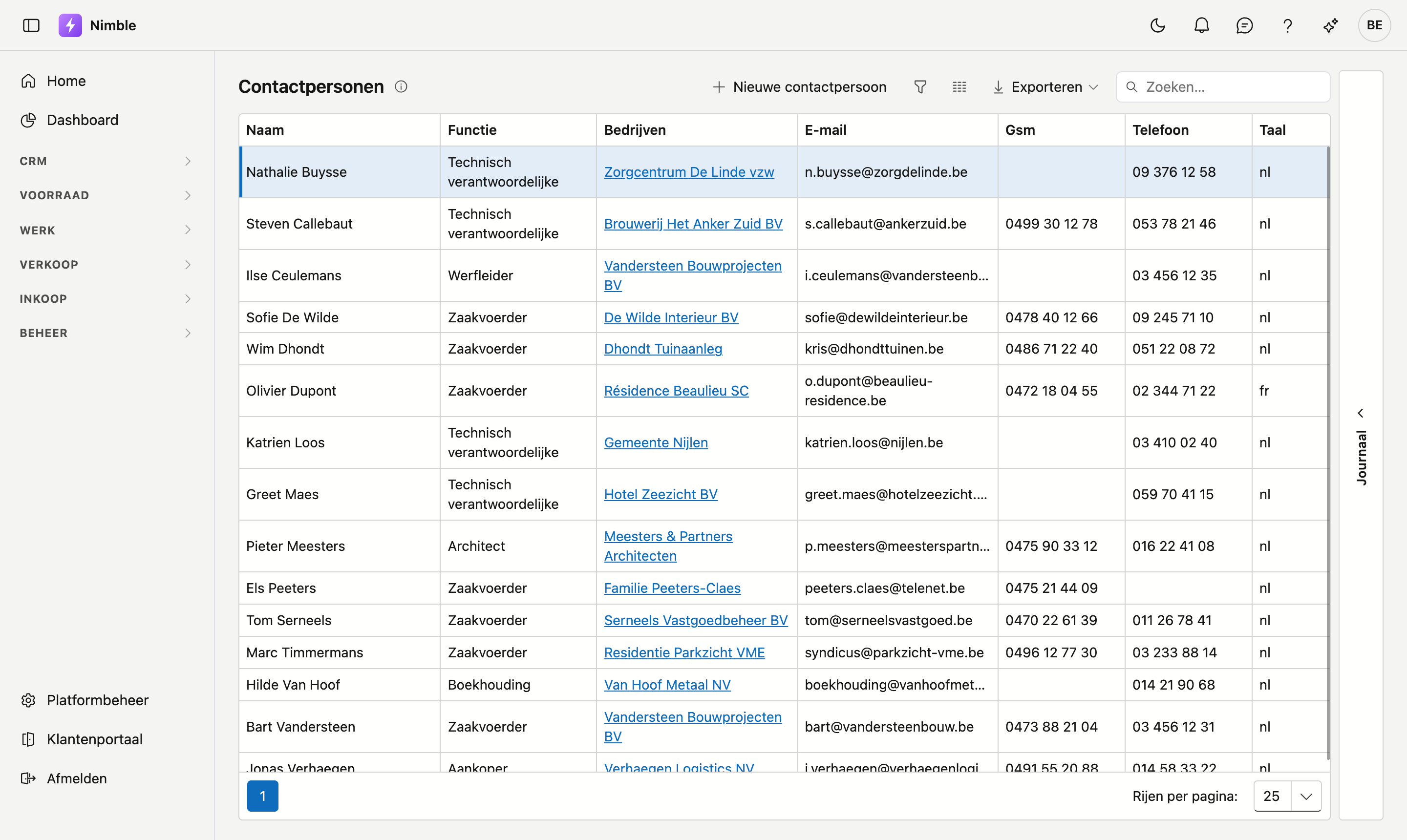The height and width of the screenshot is (840, 1407).
Task: Go to Home in sidebar
Action: (107, 81)
